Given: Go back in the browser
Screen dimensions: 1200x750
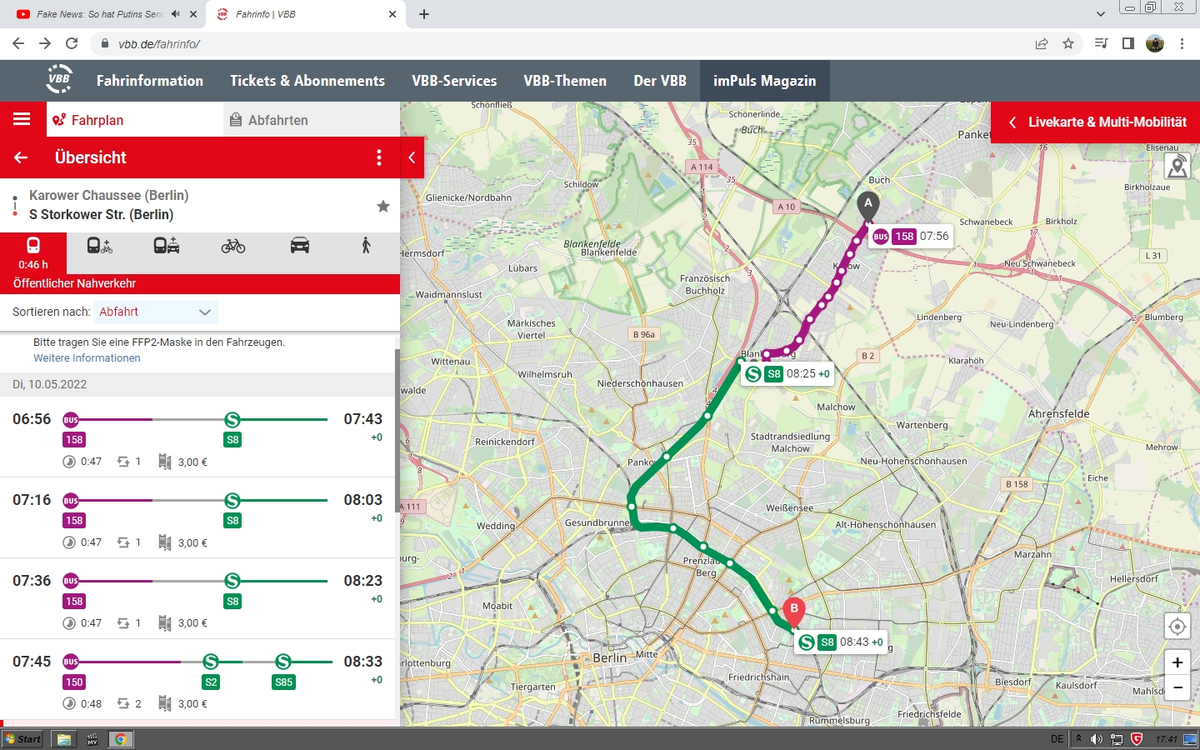Looking at the screenshot, I should [19, 43].
